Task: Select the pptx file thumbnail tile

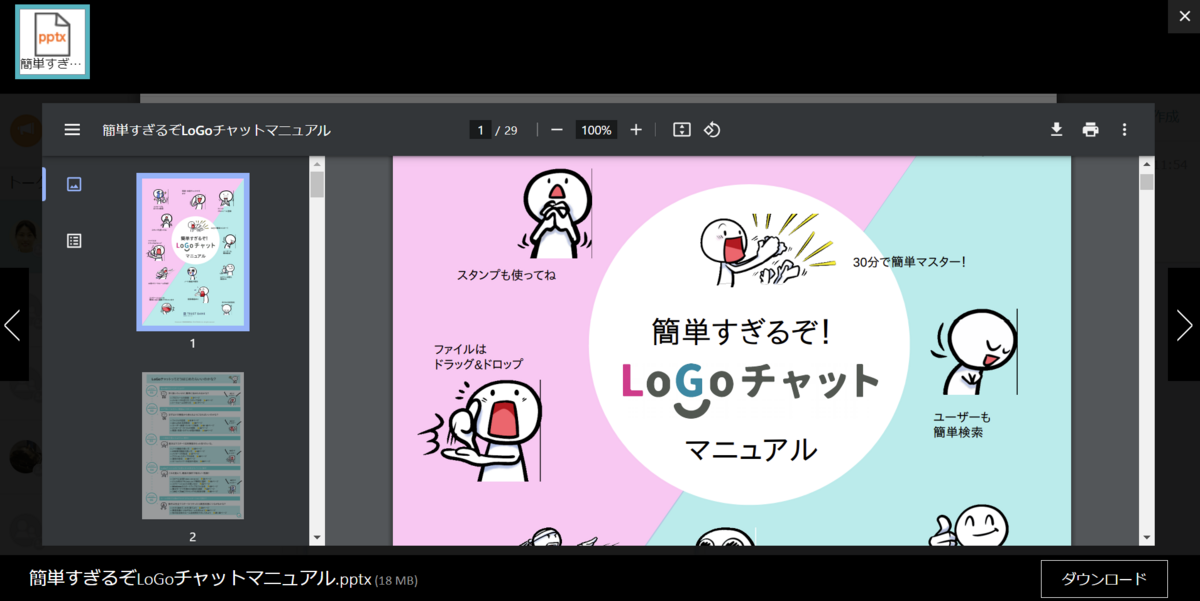Action: tap(52, 42)
